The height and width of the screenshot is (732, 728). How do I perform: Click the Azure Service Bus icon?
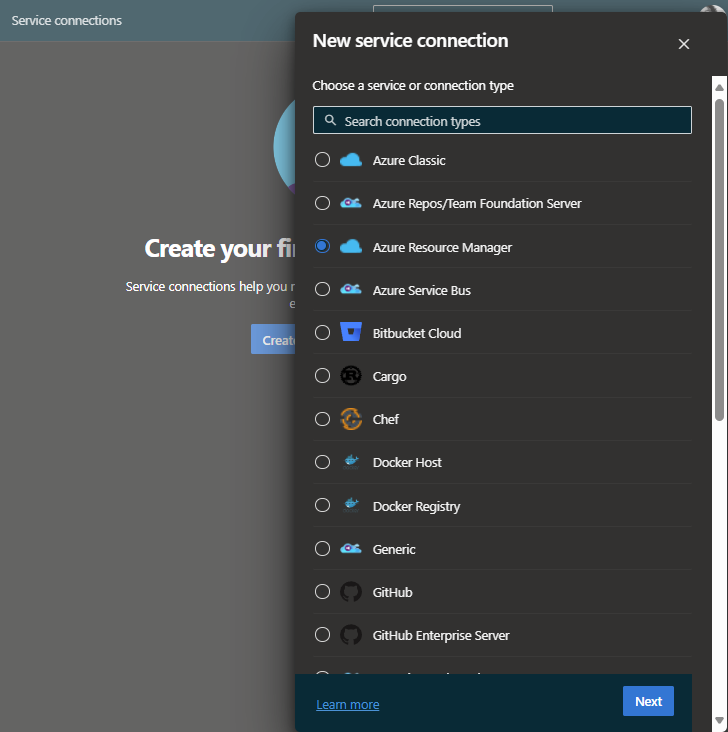coord(351,289)
